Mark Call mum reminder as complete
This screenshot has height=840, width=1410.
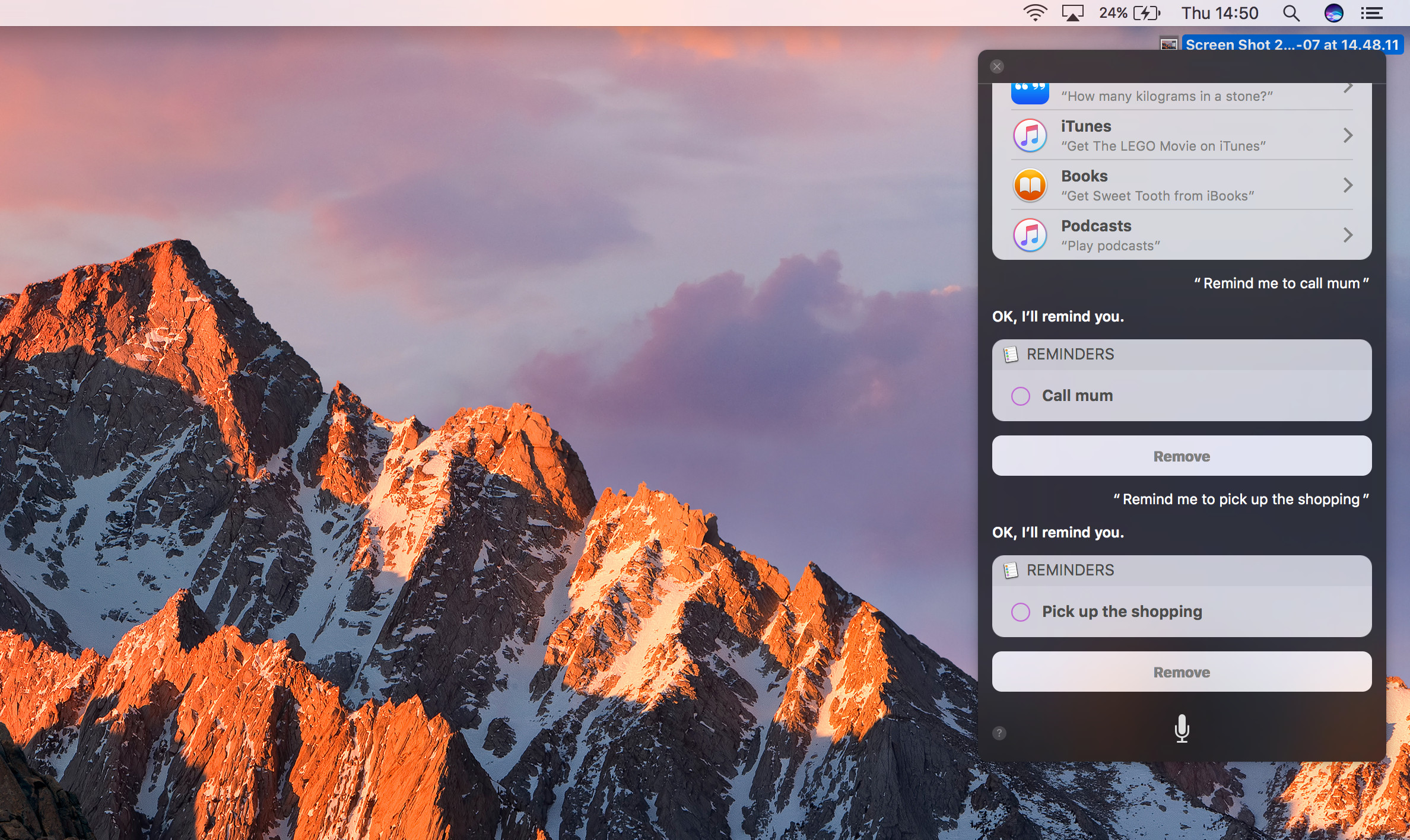coord(1021,396)
